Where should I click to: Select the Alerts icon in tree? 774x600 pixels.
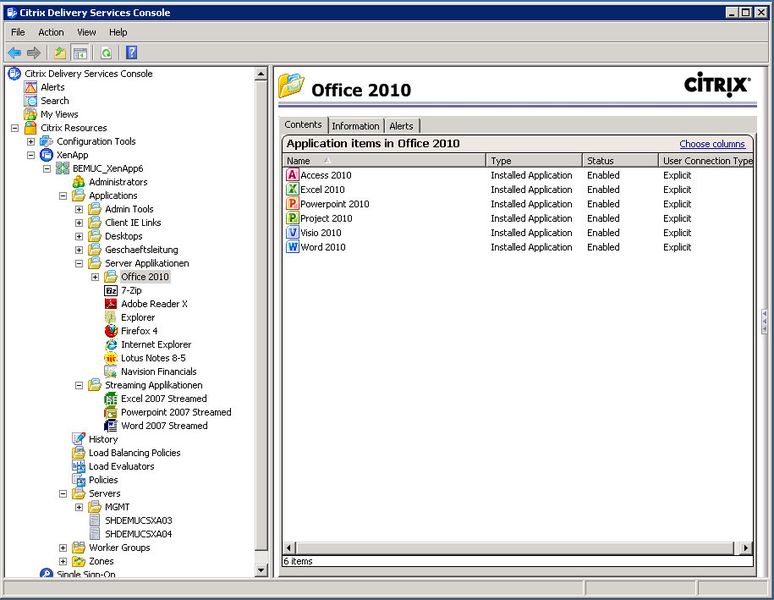[x=31, y=87]
